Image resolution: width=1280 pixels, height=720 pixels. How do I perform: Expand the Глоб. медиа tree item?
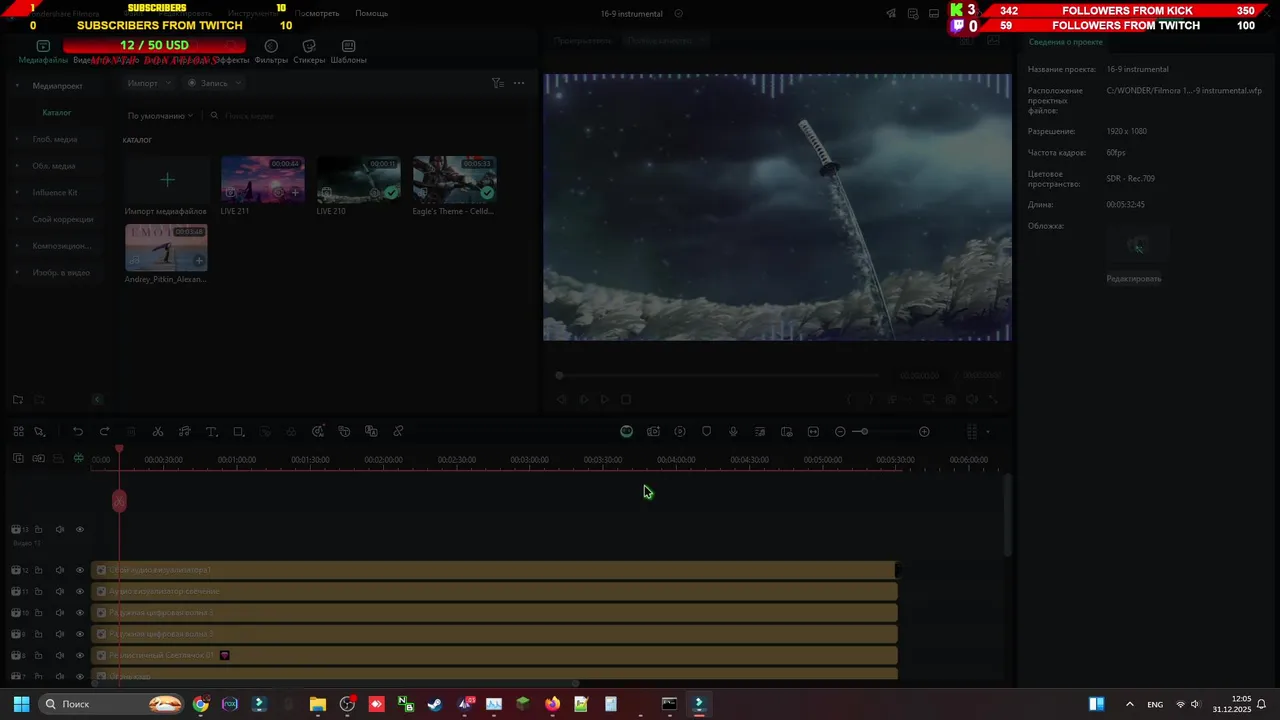pyautogui.click(x=17, y=139)
